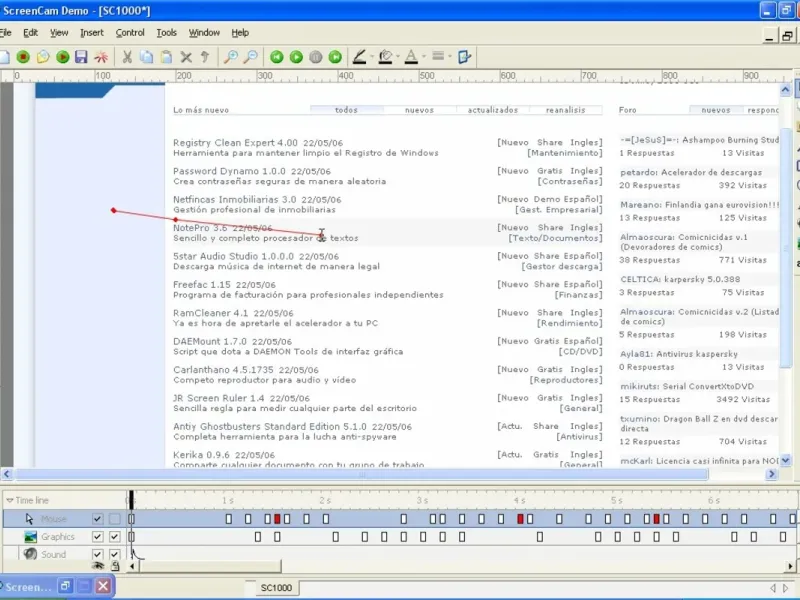The height and width of the screenshot is (600, 800).
Task: Select the Graphics track picture icon
Action: point(31,537)
